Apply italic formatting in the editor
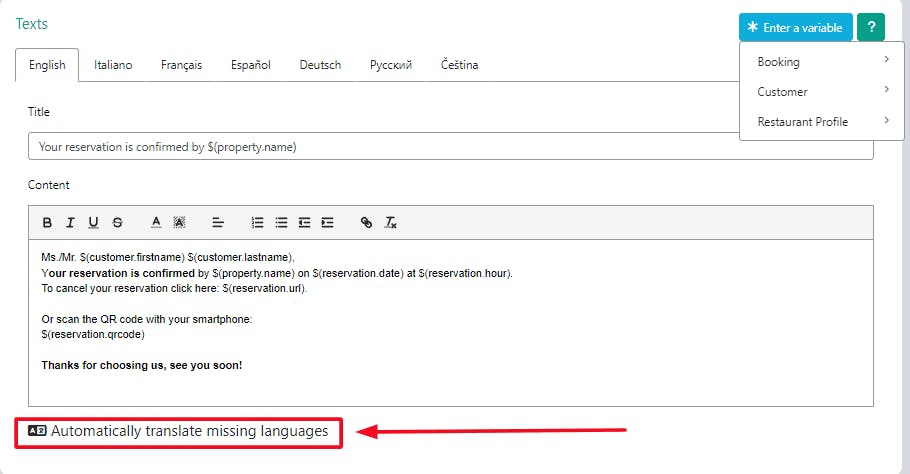This screenshot has height=474, width=910. [70, 222]
